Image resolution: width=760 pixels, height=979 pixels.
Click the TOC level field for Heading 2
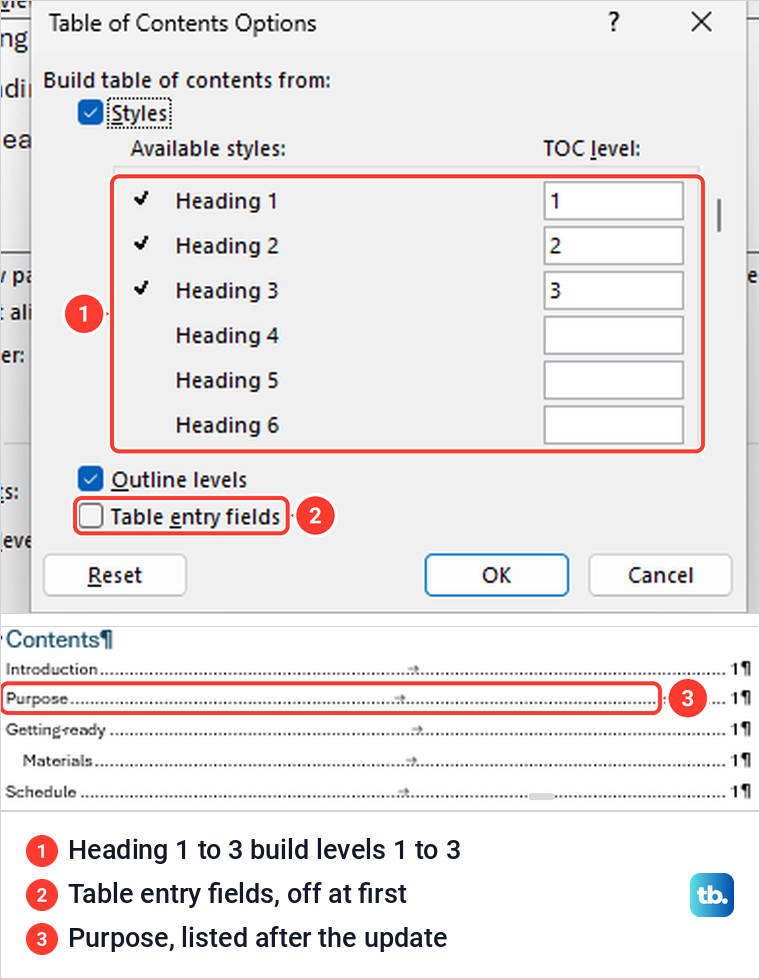613,245
